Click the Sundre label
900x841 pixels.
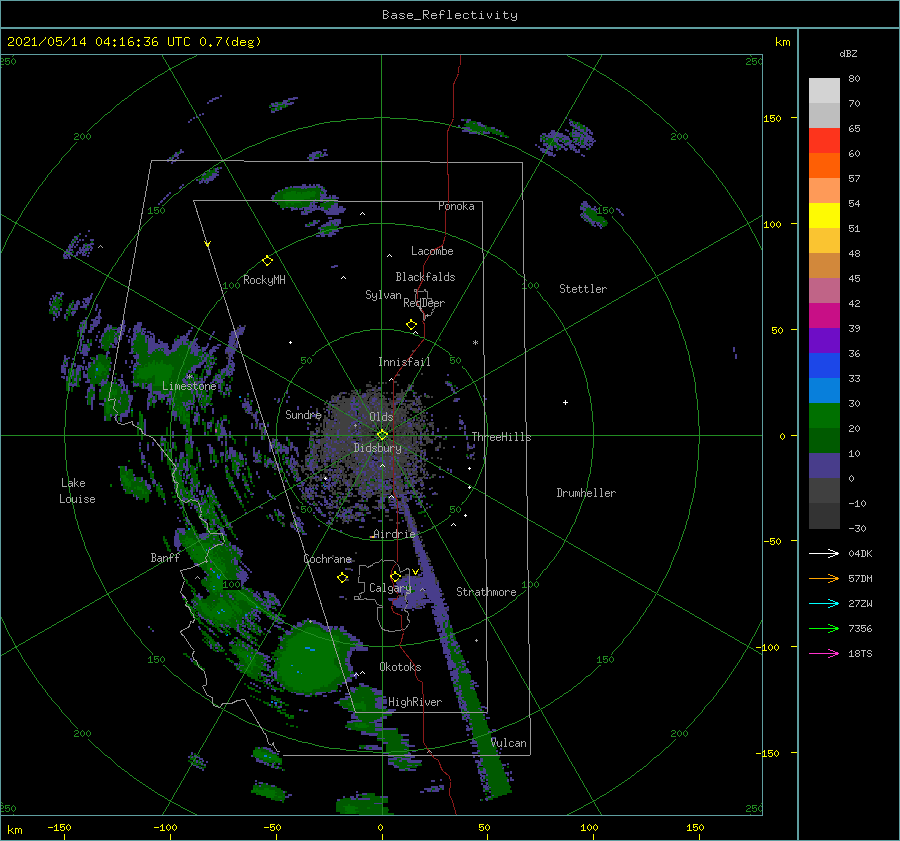coord(303,414)
